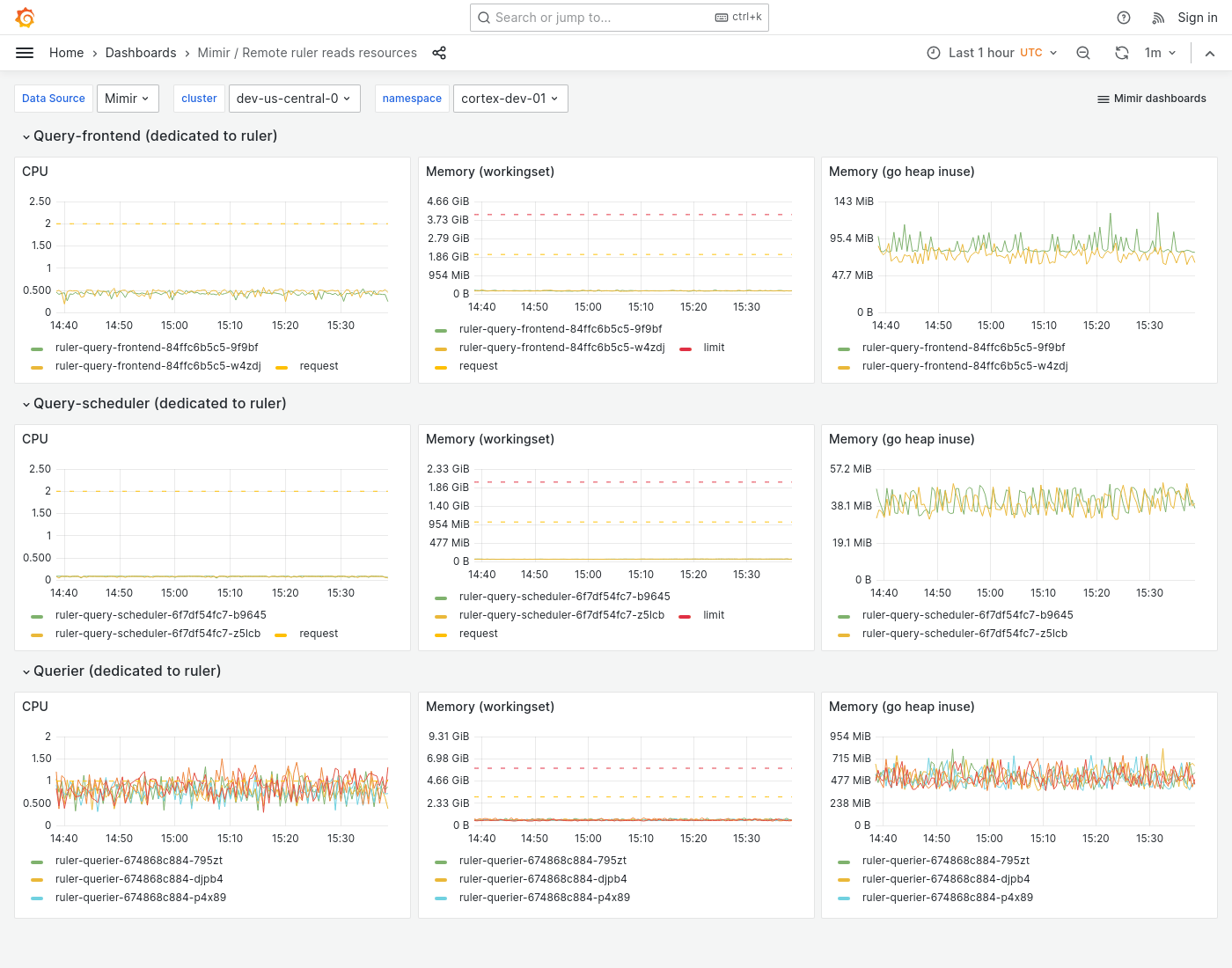Collapse the Querier (dedicated to ruler) row
The image size is (1232, 968).
(126, 671)
